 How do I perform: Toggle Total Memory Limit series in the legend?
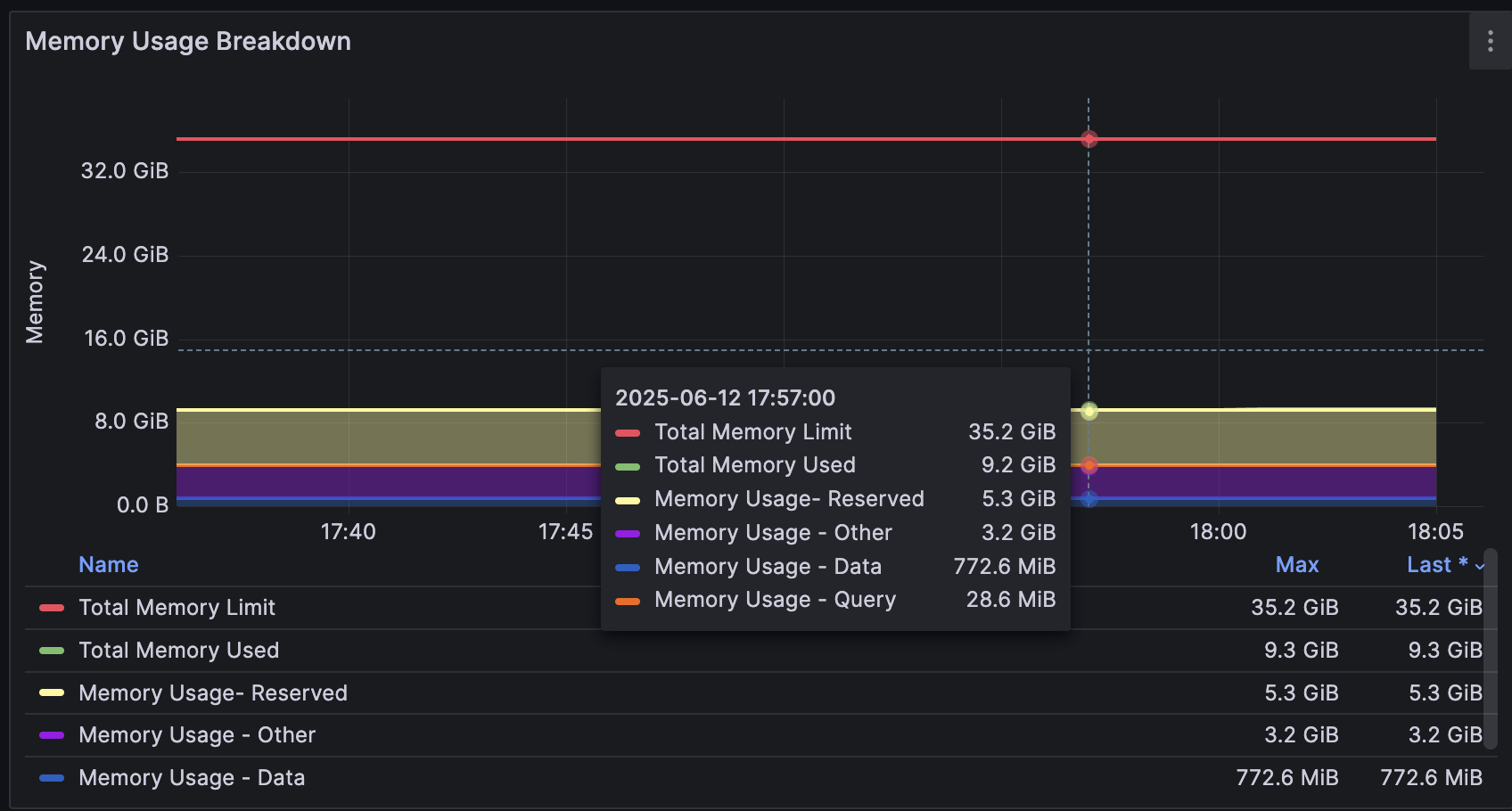(177, 608)
